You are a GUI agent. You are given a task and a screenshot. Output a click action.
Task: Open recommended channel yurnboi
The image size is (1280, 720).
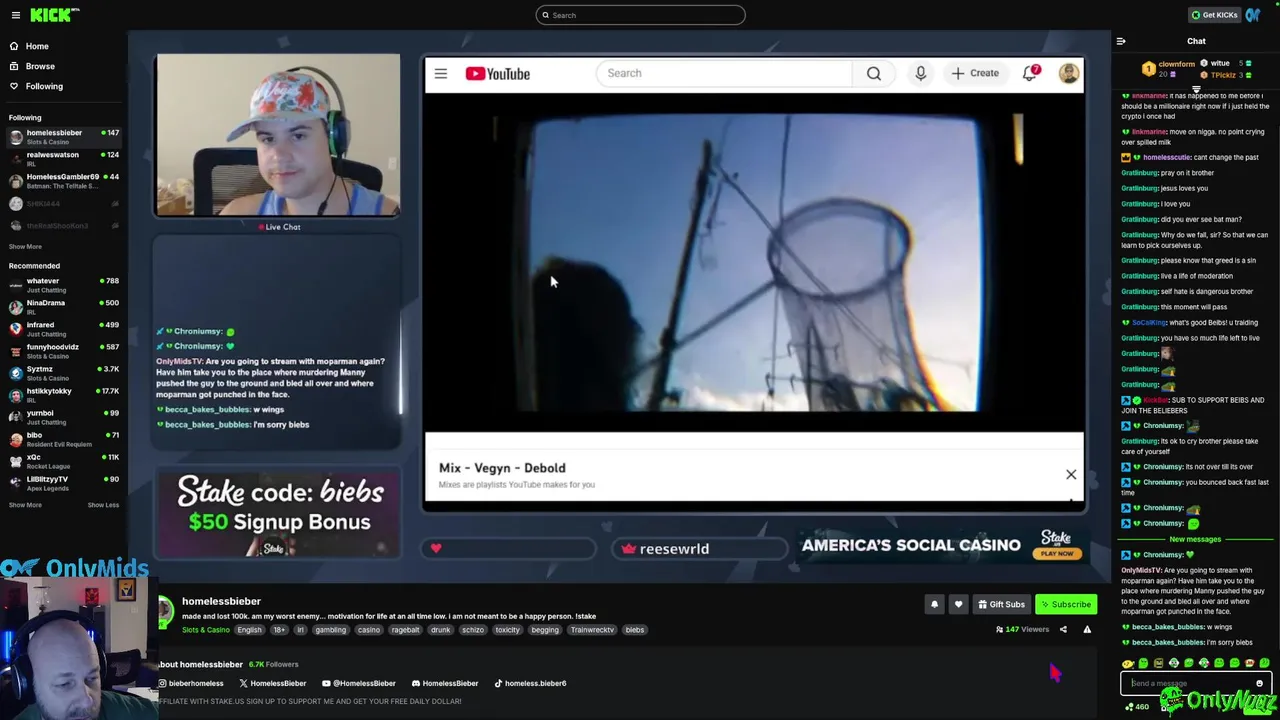[63, 417]
